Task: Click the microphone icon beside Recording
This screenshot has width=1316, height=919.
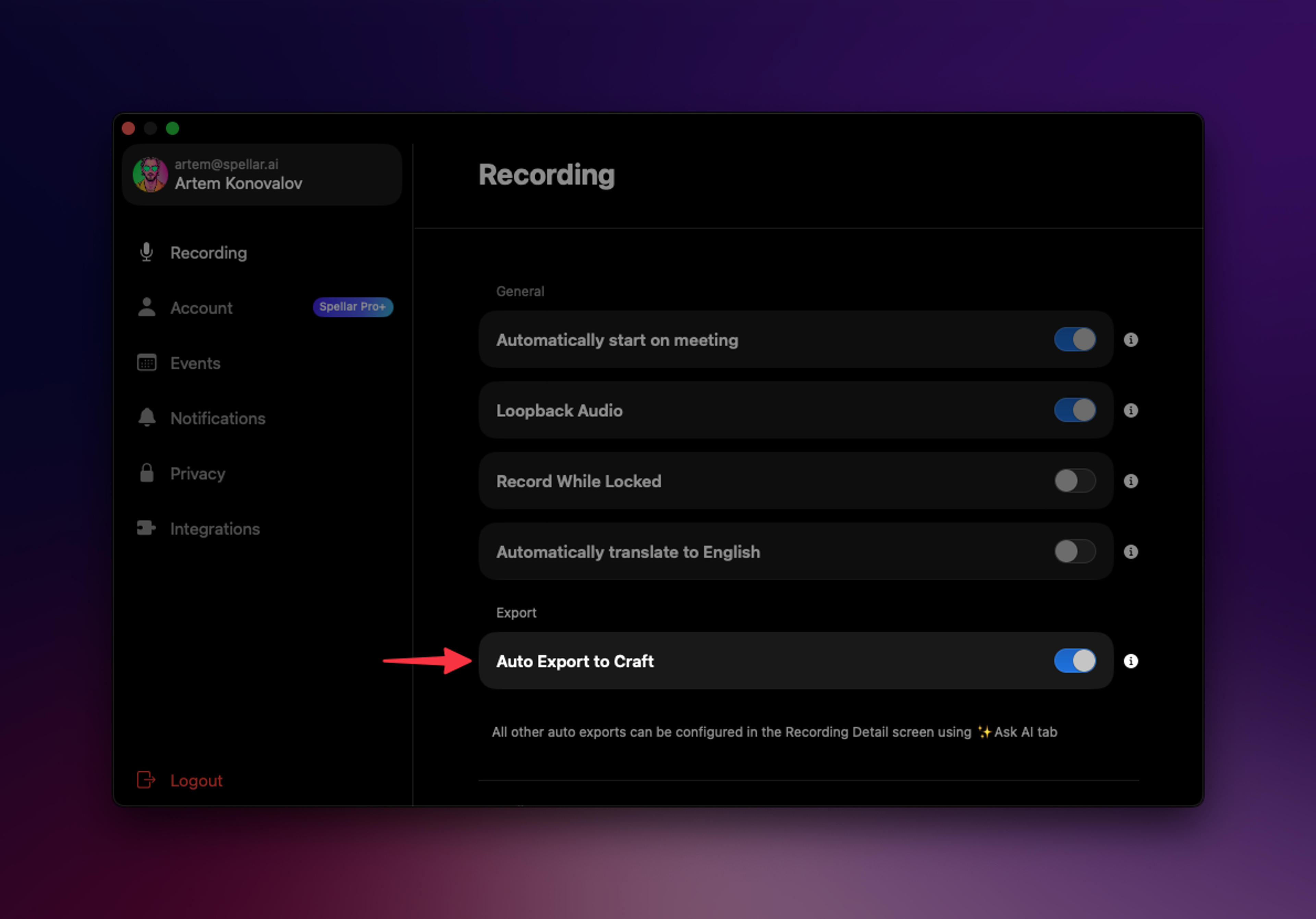Action: point(147,252)
